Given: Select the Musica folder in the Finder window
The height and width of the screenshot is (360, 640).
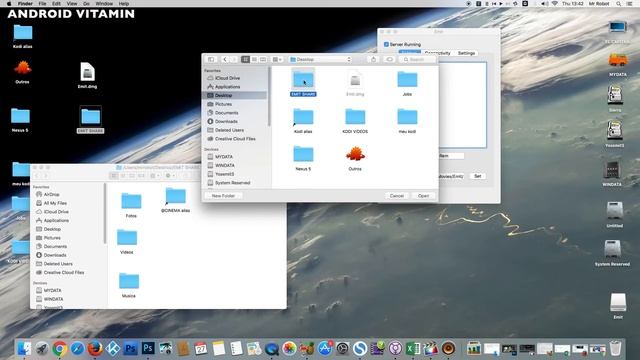Looking at the screenshot, I should [x=129, y=285].
